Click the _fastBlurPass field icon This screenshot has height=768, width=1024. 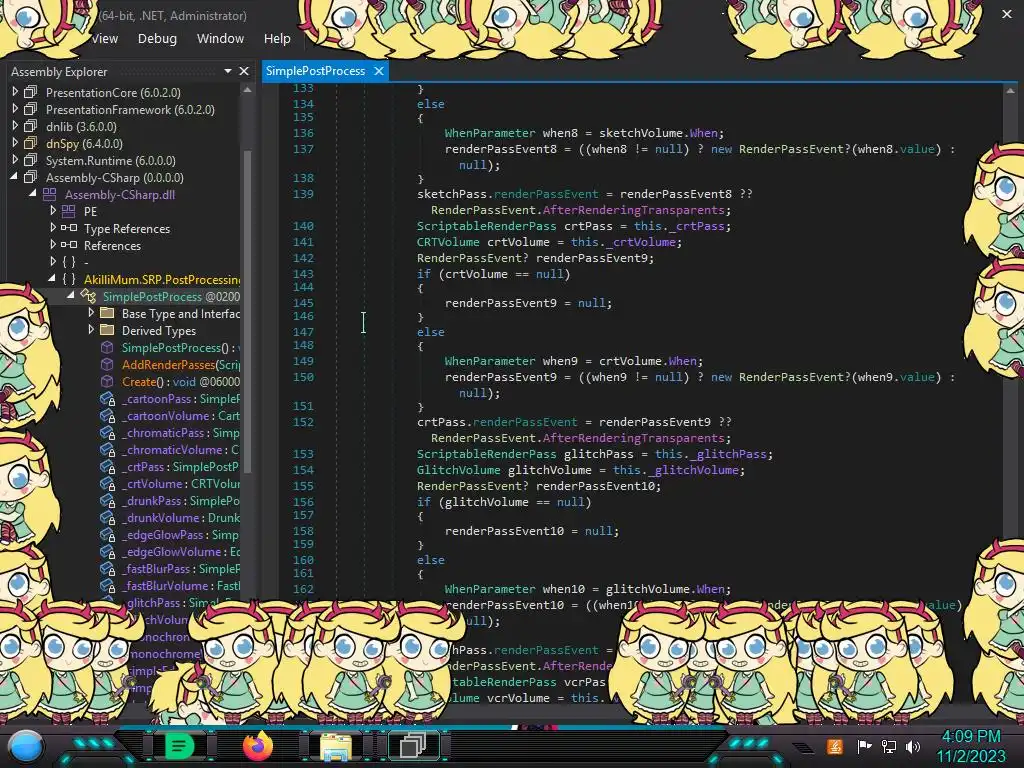pyautogui.click(x=107, y=568)
